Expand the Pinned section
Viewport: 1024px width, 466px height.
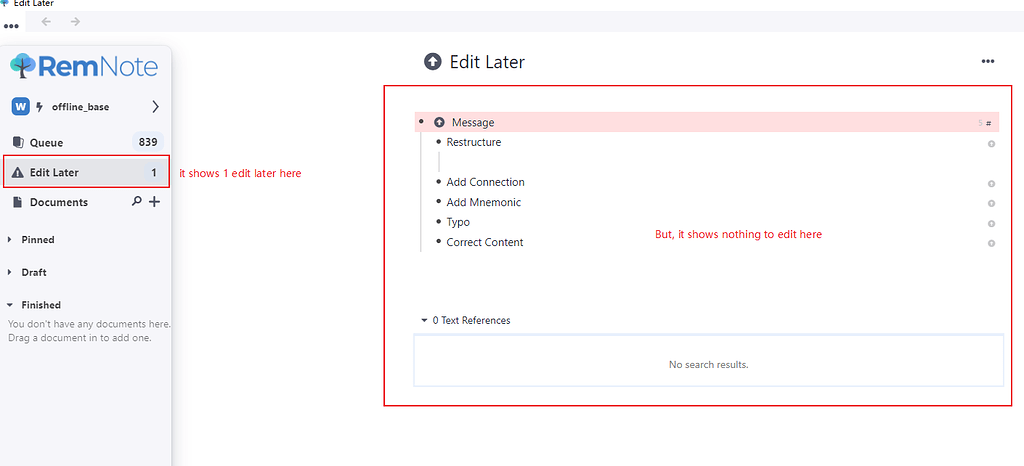(10, 240)
